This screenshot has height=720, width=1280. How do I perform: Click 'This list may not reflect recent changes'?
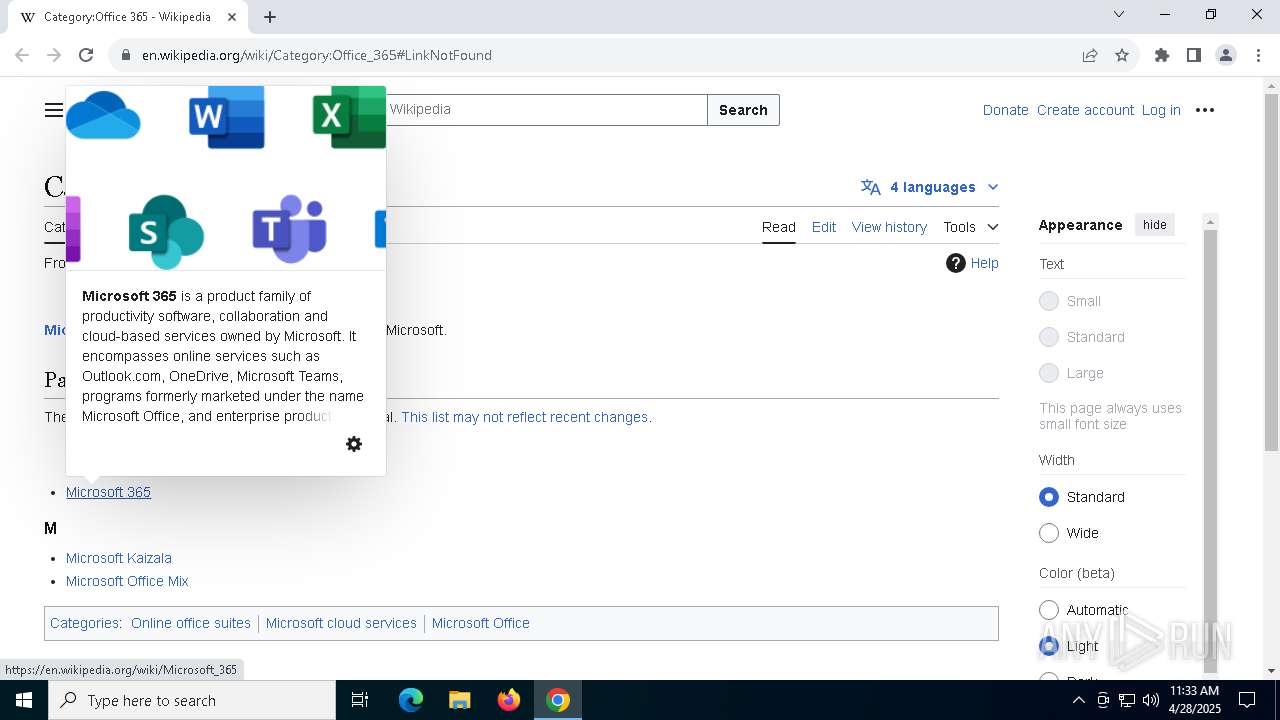pos(525,417)
